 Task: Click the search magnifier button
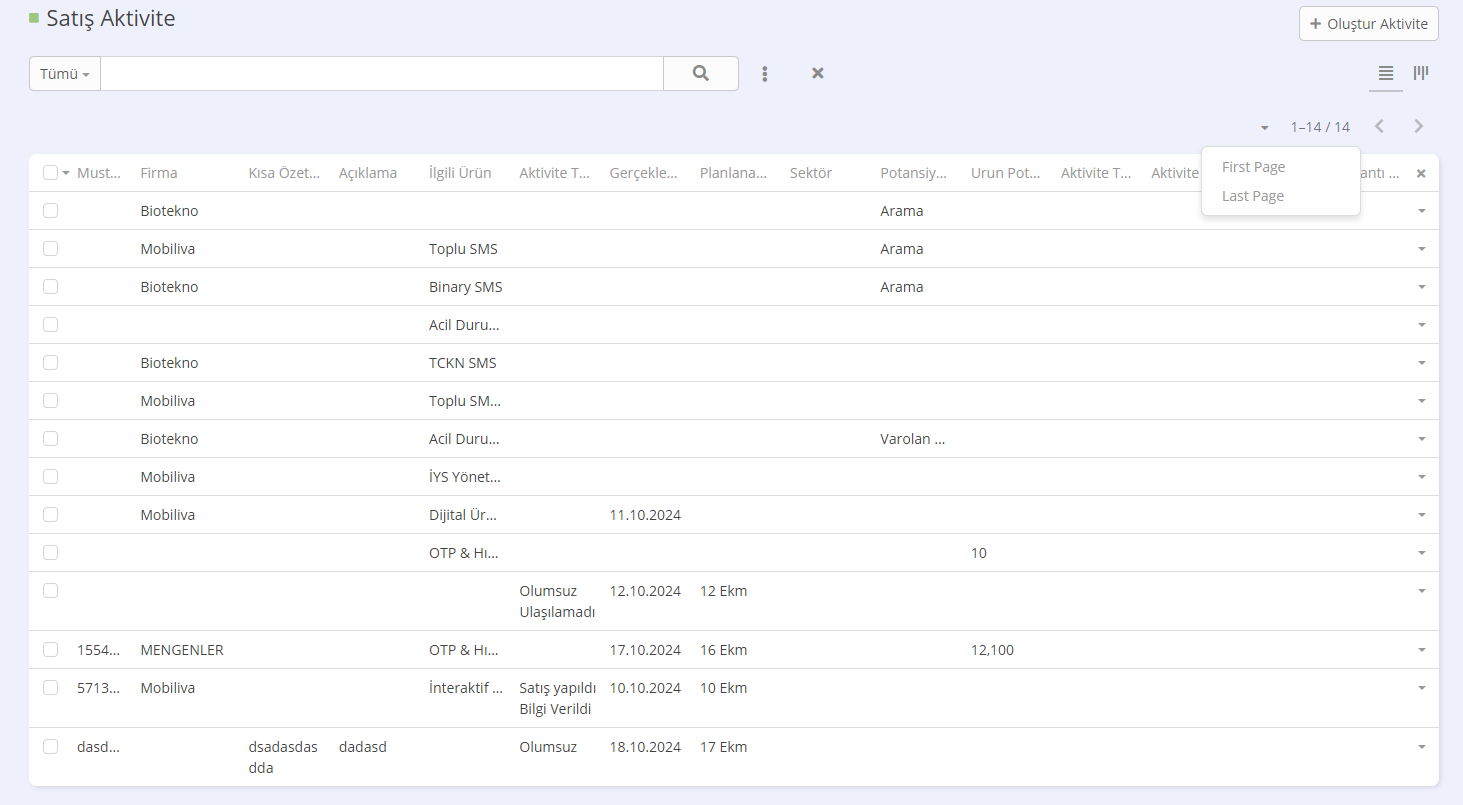coord(701,73)
